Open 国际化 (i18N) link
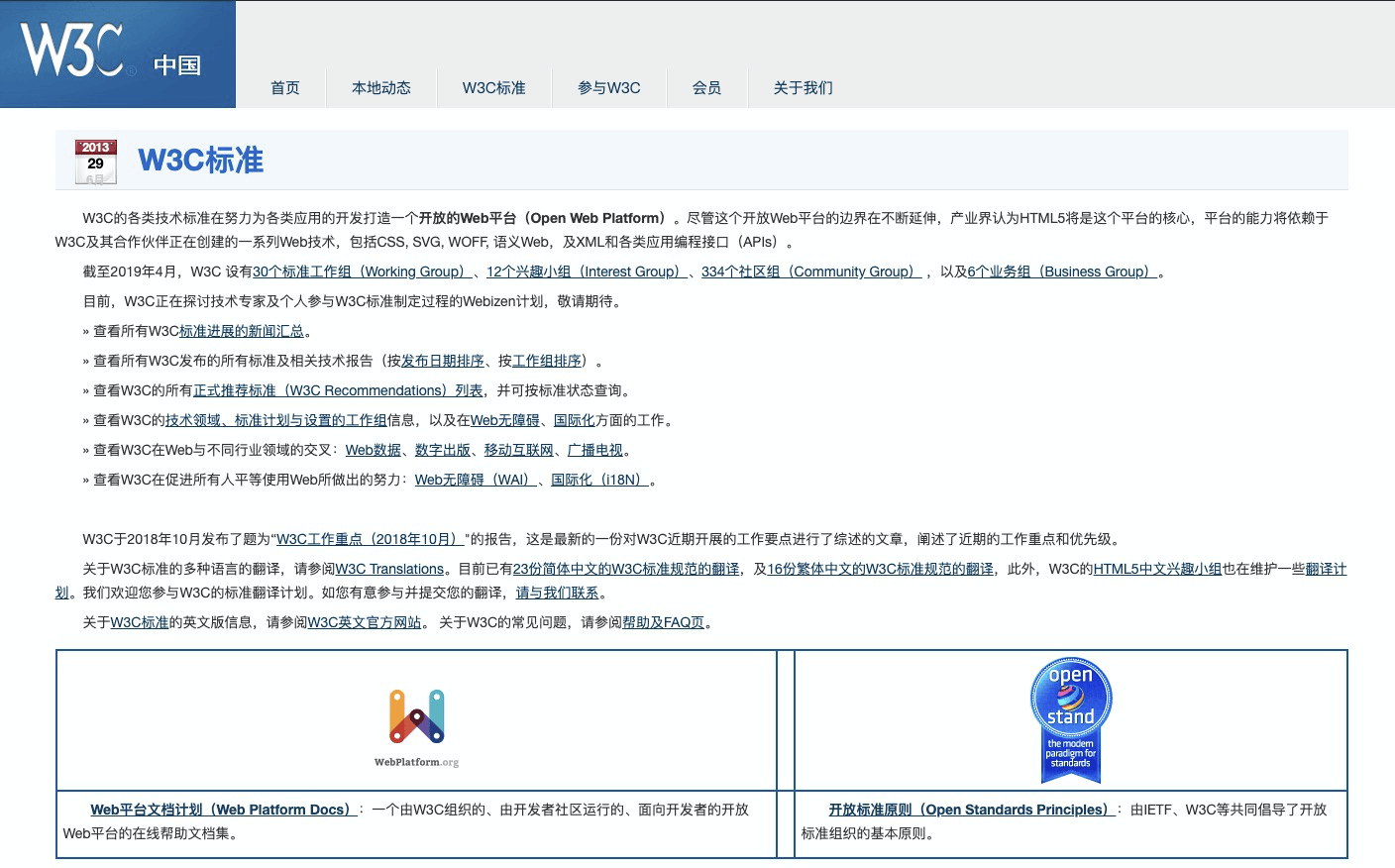The image size is (1395, 868). (x=600, y=480)
